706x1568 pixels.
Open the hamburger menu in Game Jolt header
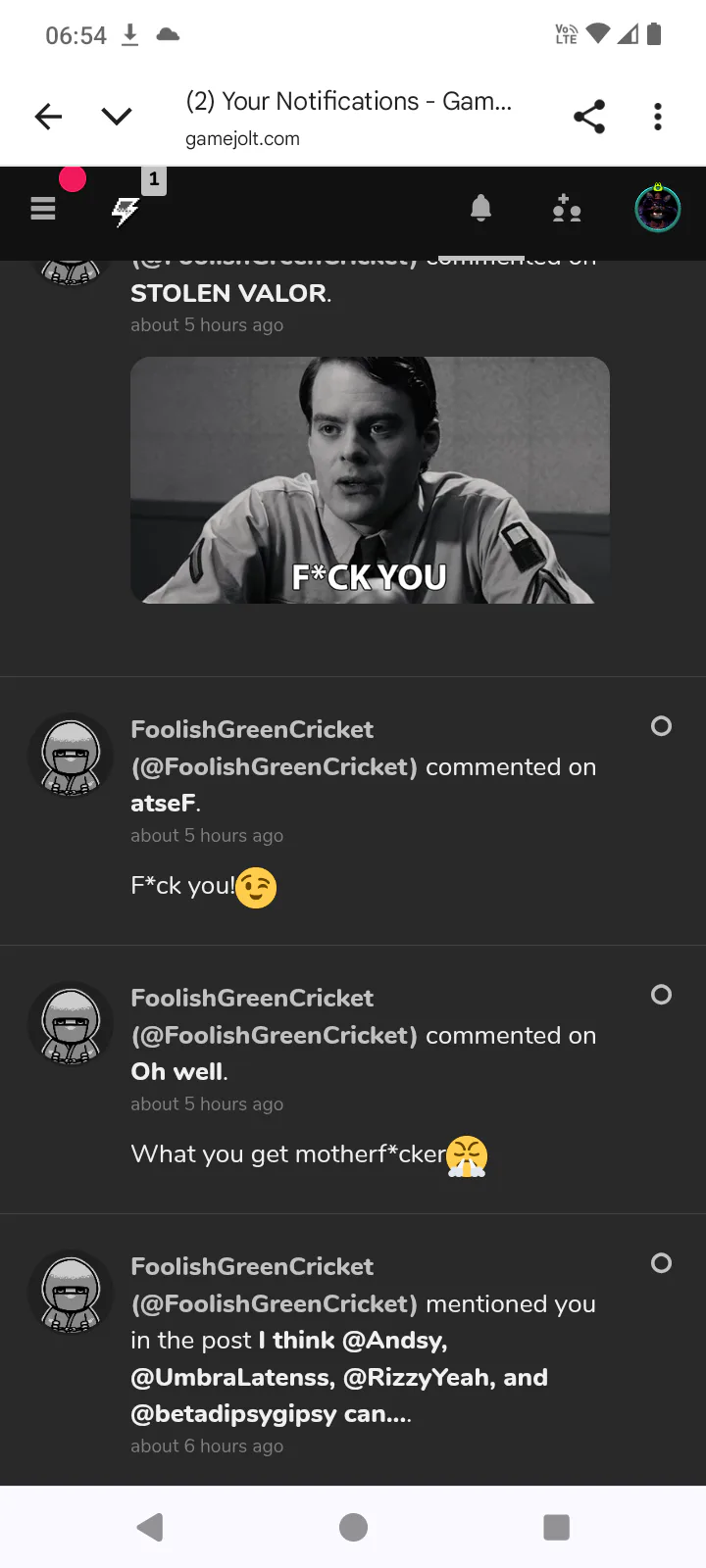pyautogui.click(x=43, y=209)
